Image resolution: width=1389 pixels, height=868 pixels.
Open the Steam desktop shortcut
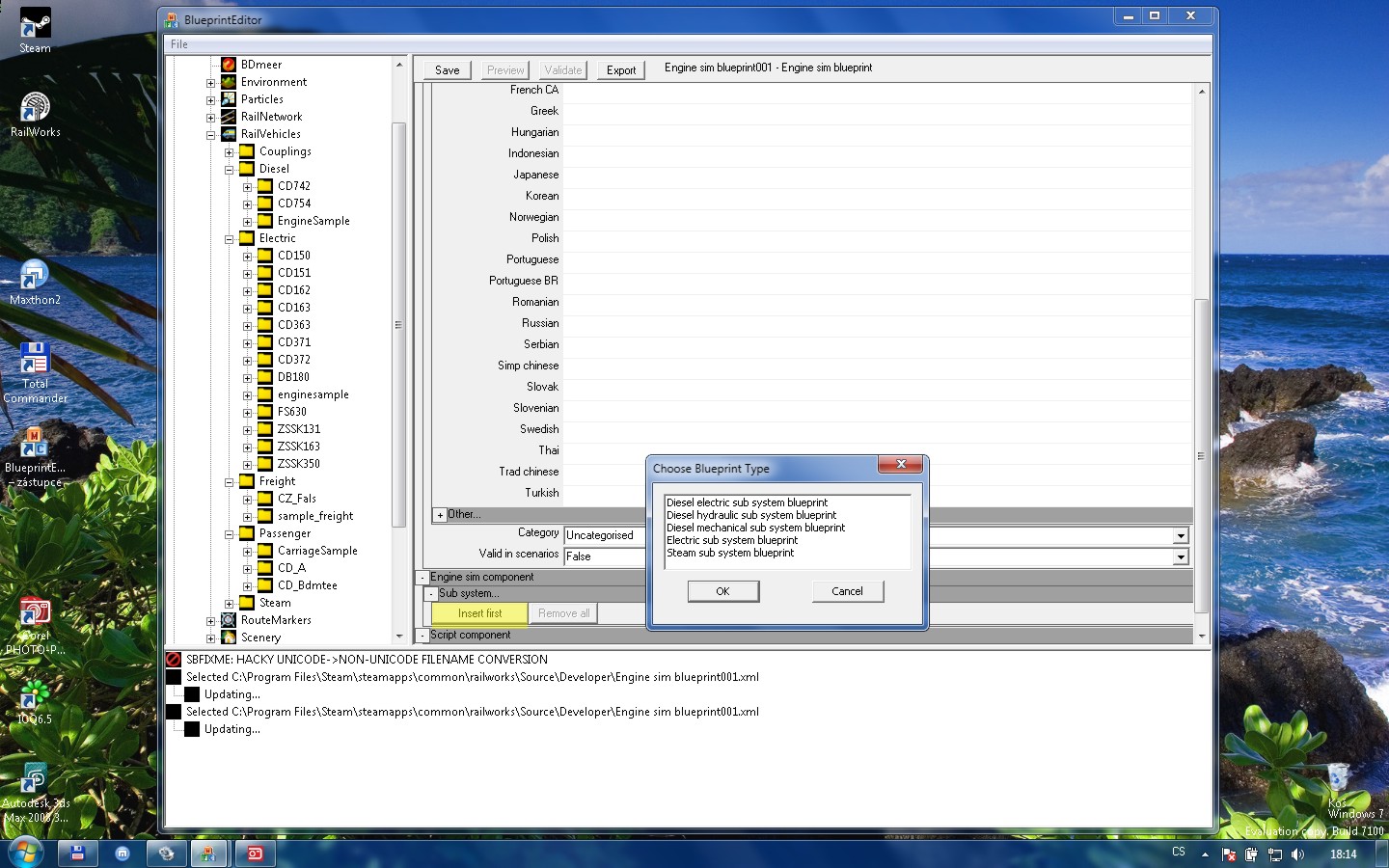click(36, 30)
